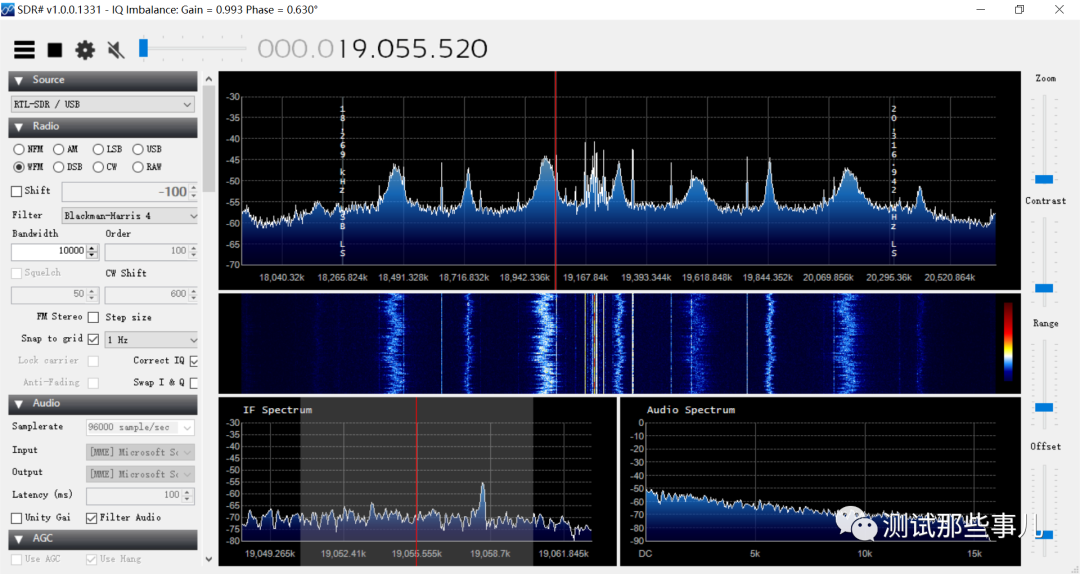Enable the Shift checkbox
The height and width of the screenshot is (574, 1080).
click(17, 191)
